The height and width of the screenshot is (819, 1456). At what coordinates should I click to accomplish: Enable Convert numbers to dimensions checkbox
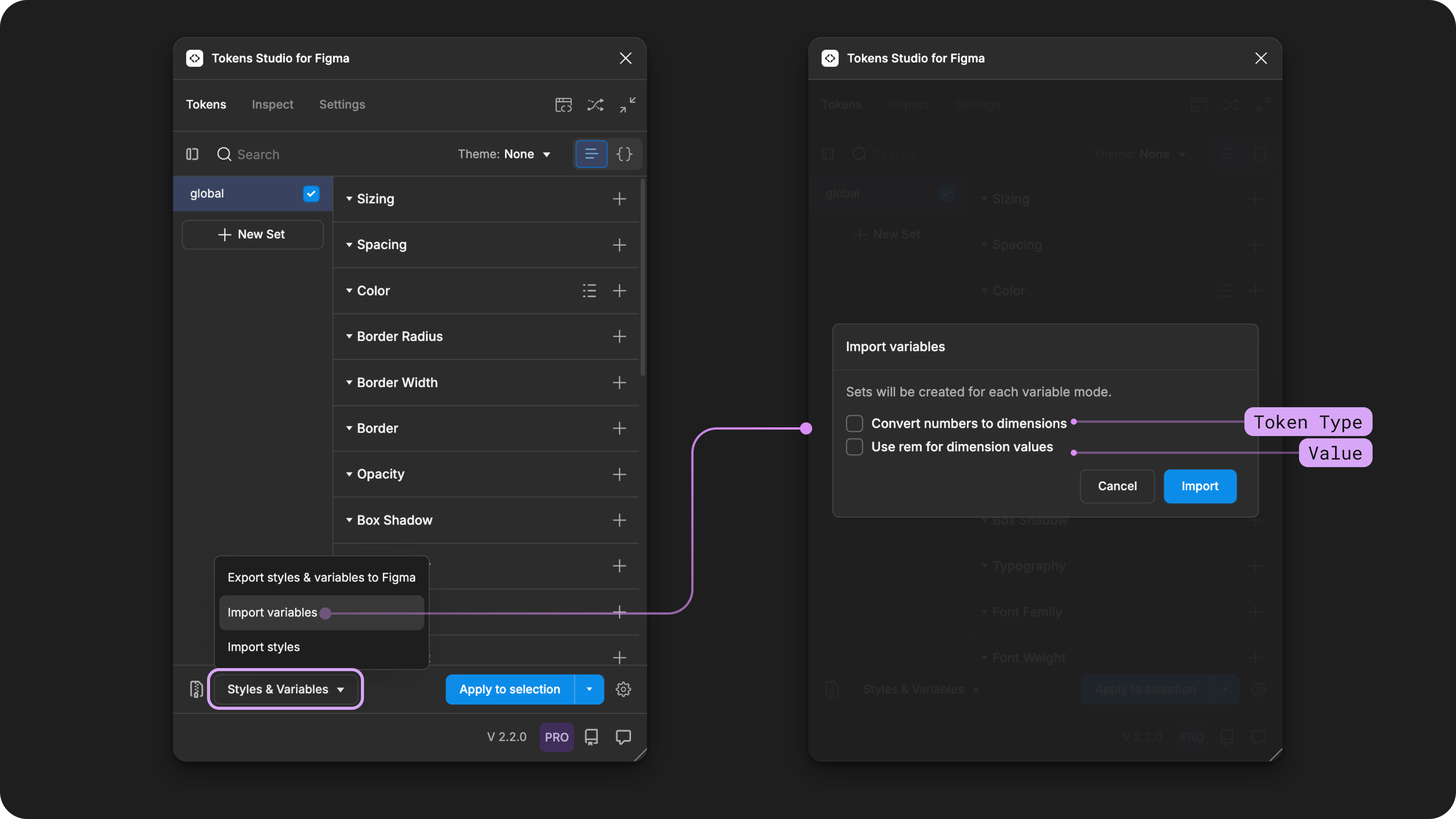coord(854,424)
